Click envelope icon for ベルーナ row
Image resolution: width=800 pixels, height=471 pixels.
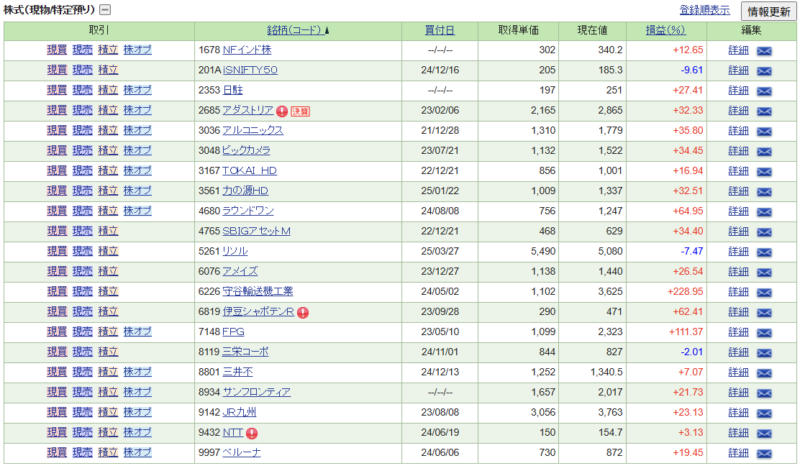coord(764,454)
